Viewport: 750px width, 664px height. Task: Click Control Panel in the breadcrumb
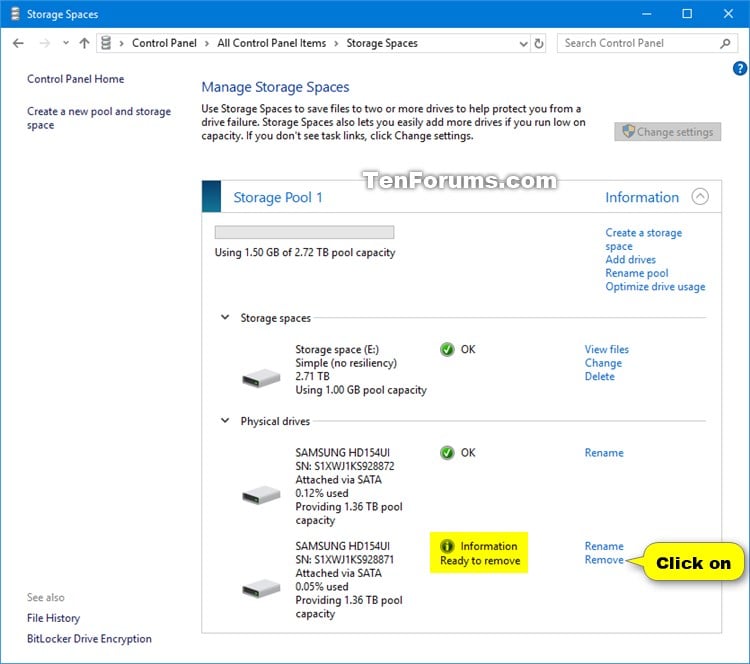pos(164,43)
